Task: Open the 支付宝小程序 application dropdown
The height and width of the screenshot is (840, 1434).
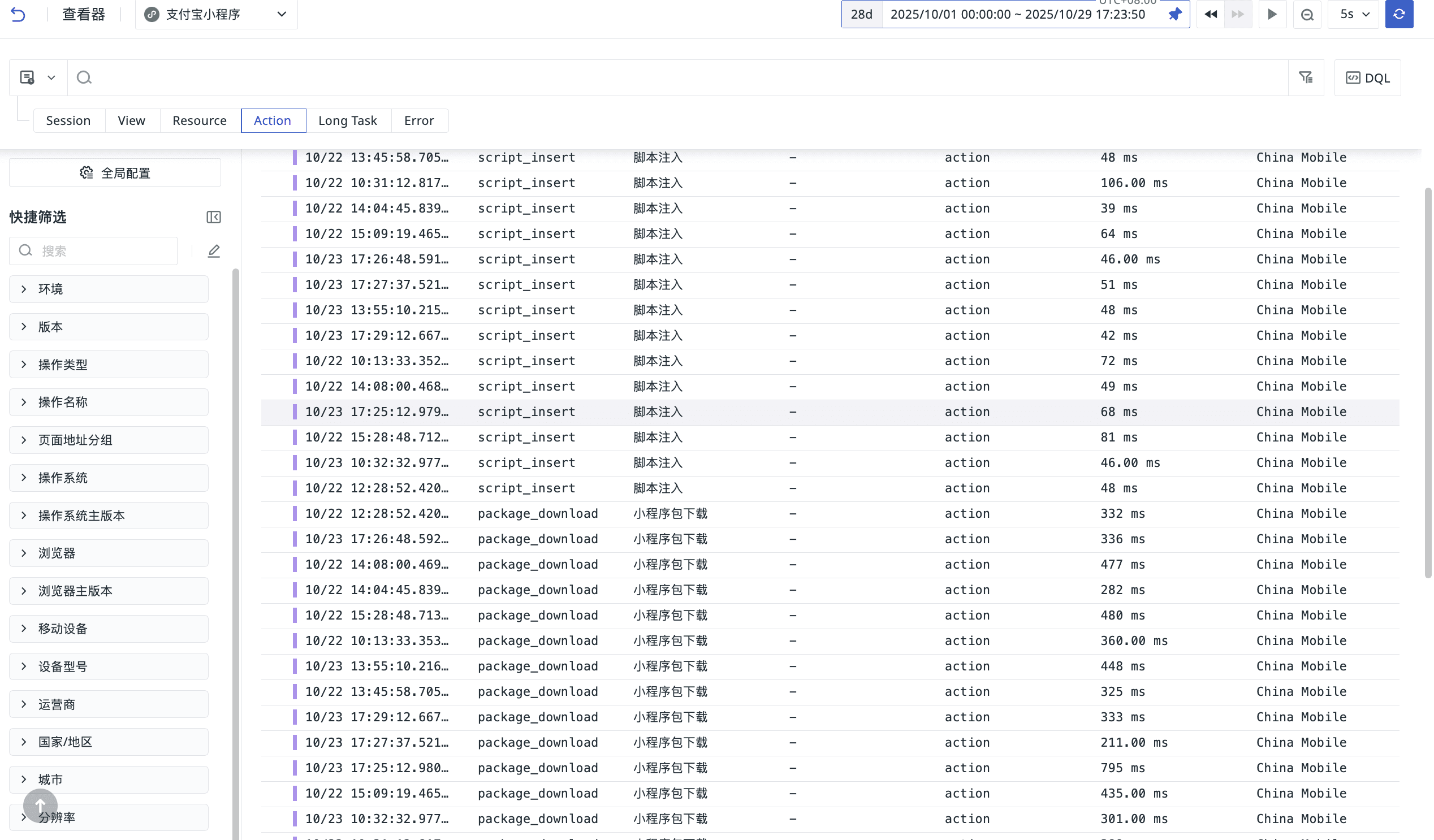Action: 216,14
